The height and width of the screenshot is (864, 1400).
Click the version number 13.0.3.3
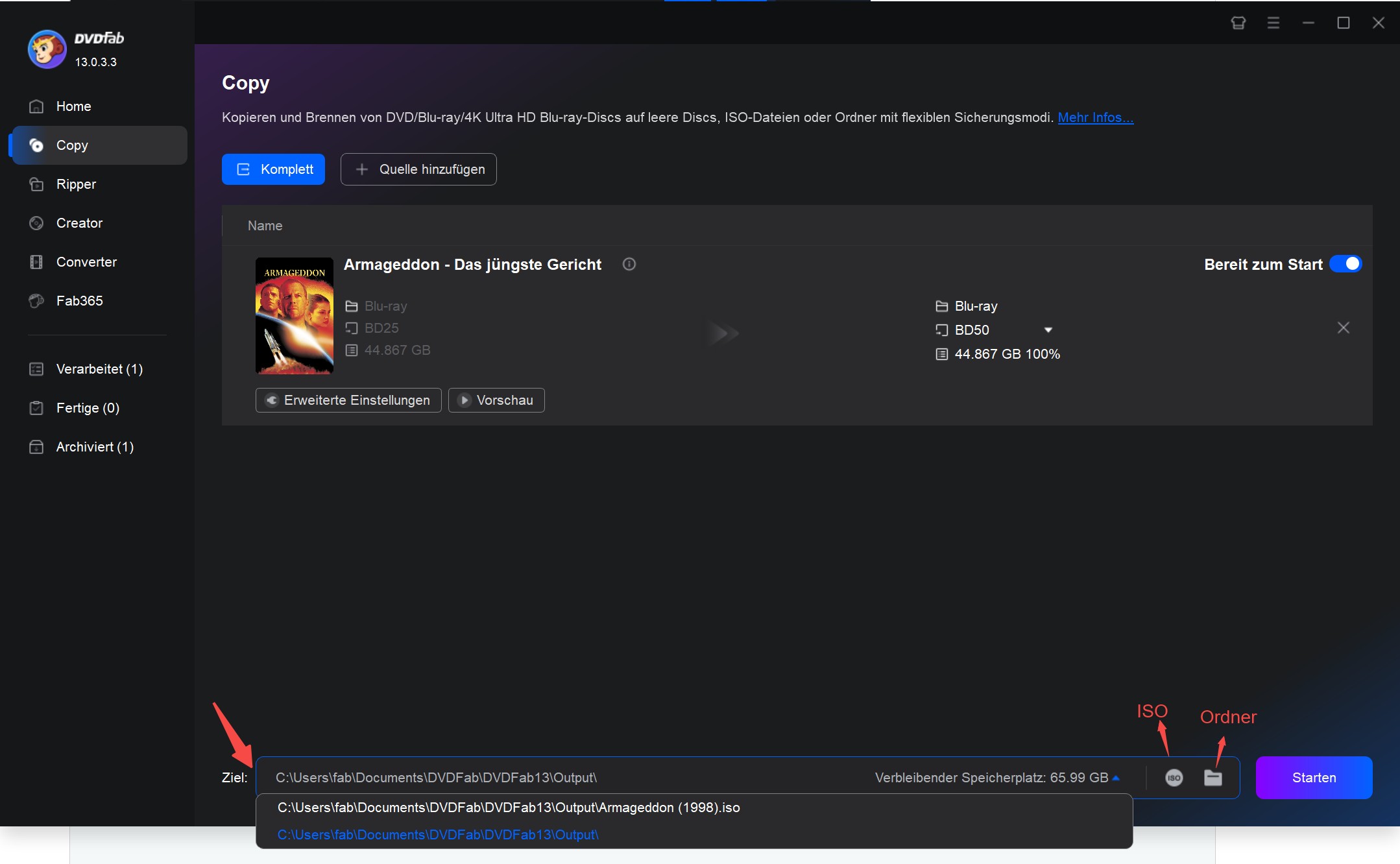click(95, 62)
